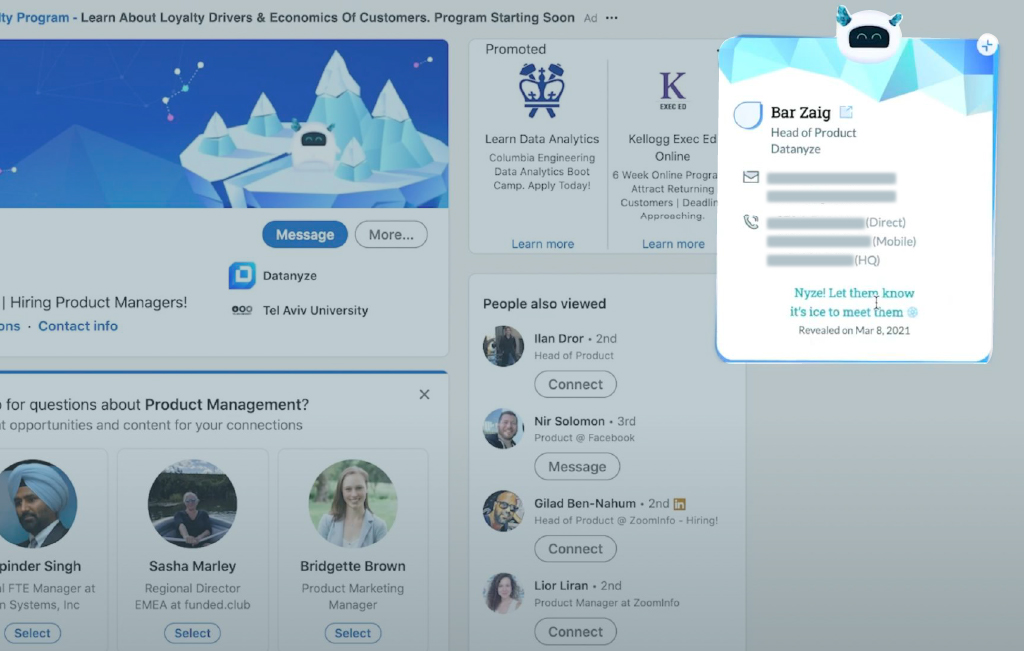Click the profile banner cover image

[x=224, y=124]
